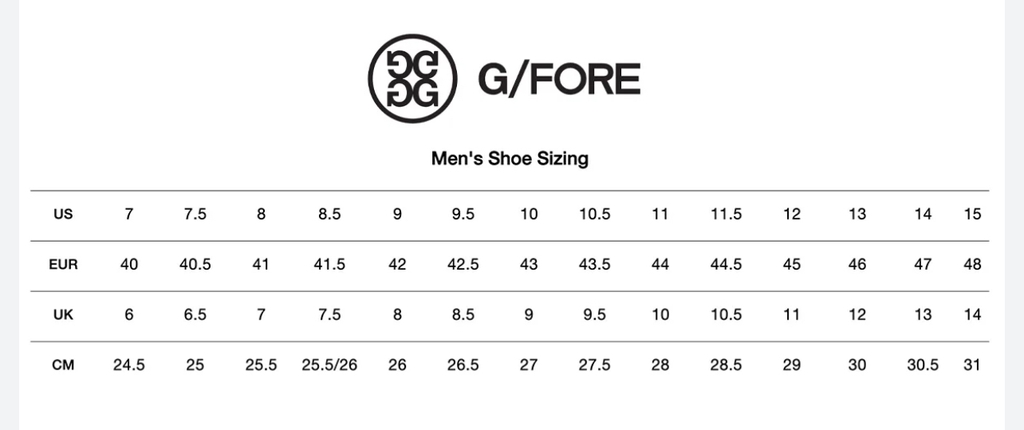Select the UK row label
This screenshot has height=430, width=1024.
click(x=63, y=315)
